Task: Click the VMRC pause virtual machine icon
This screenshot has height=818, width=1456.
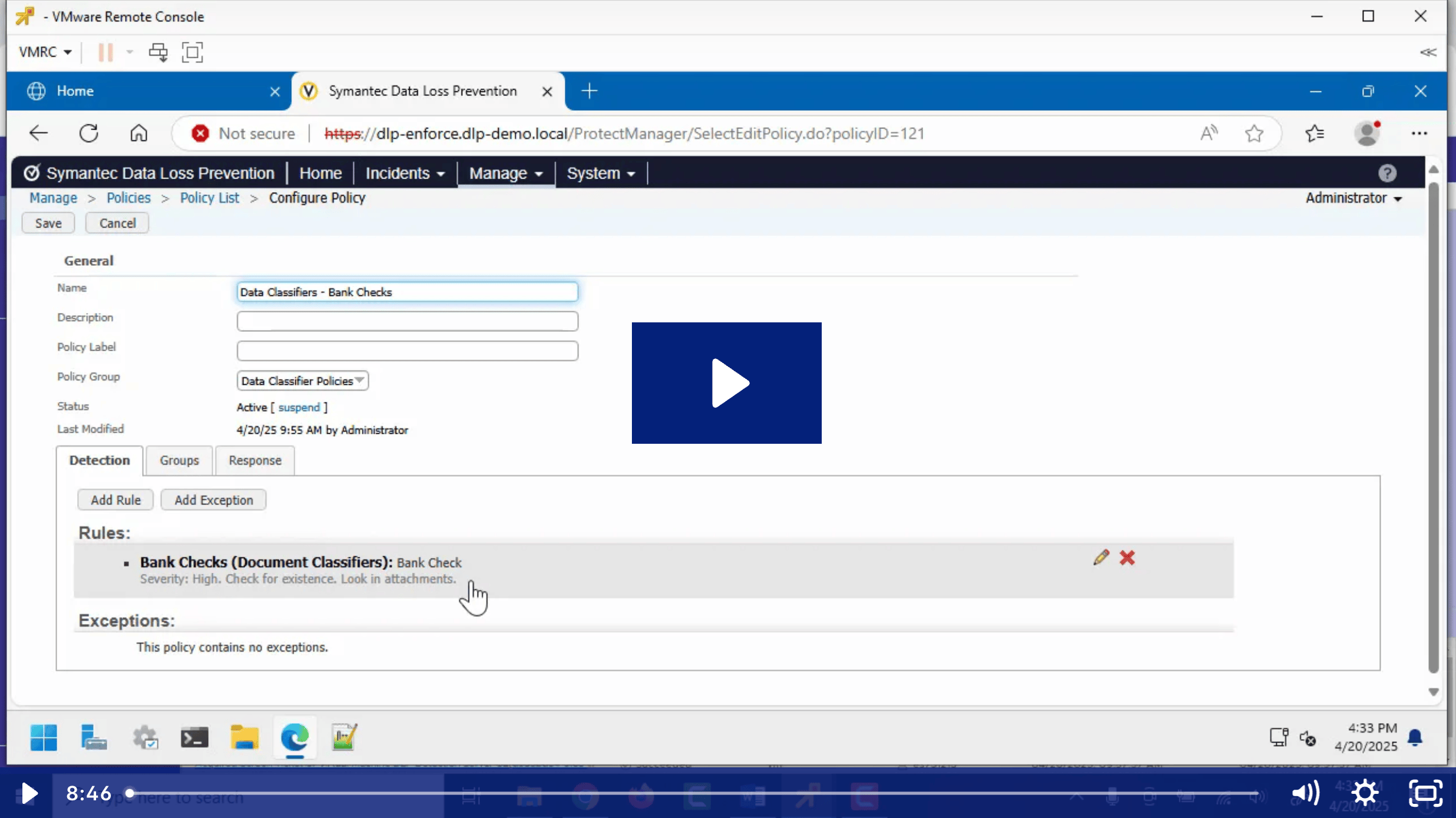Action: 106,52
